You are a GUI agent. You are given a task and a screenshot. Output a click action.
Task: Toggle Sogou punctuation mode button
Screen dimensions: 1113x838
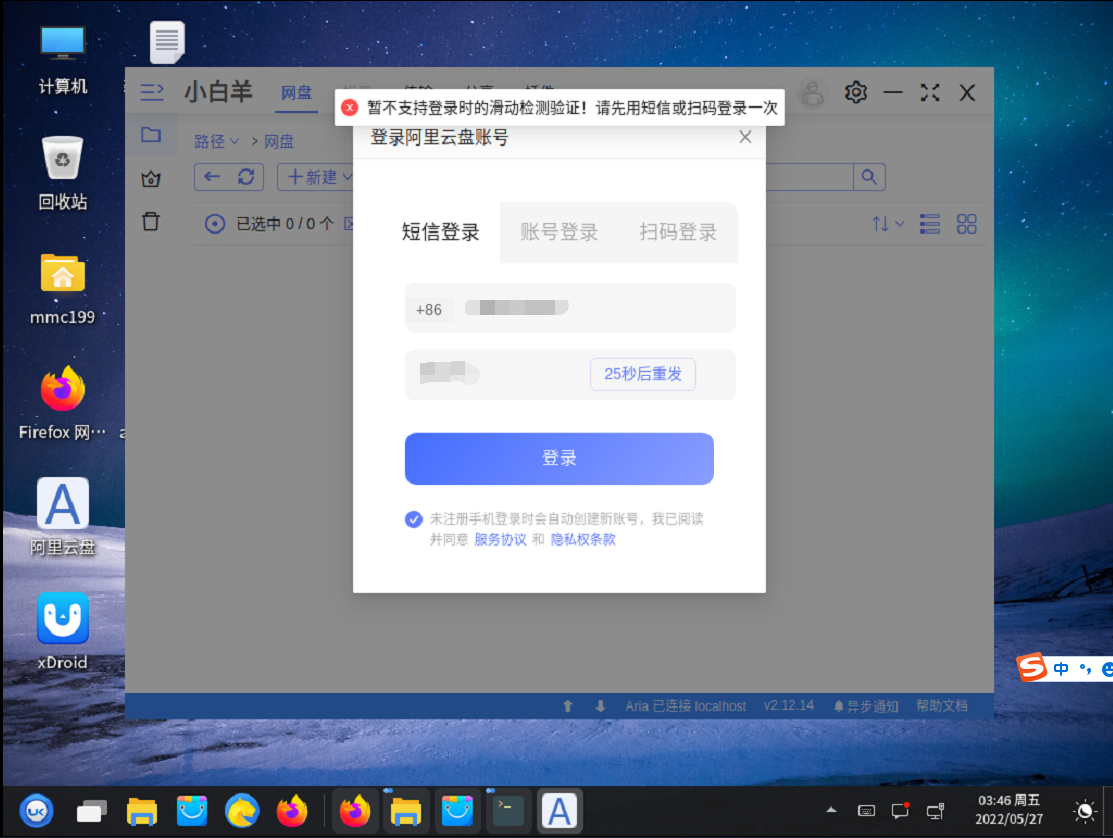tap(1085, 668)
